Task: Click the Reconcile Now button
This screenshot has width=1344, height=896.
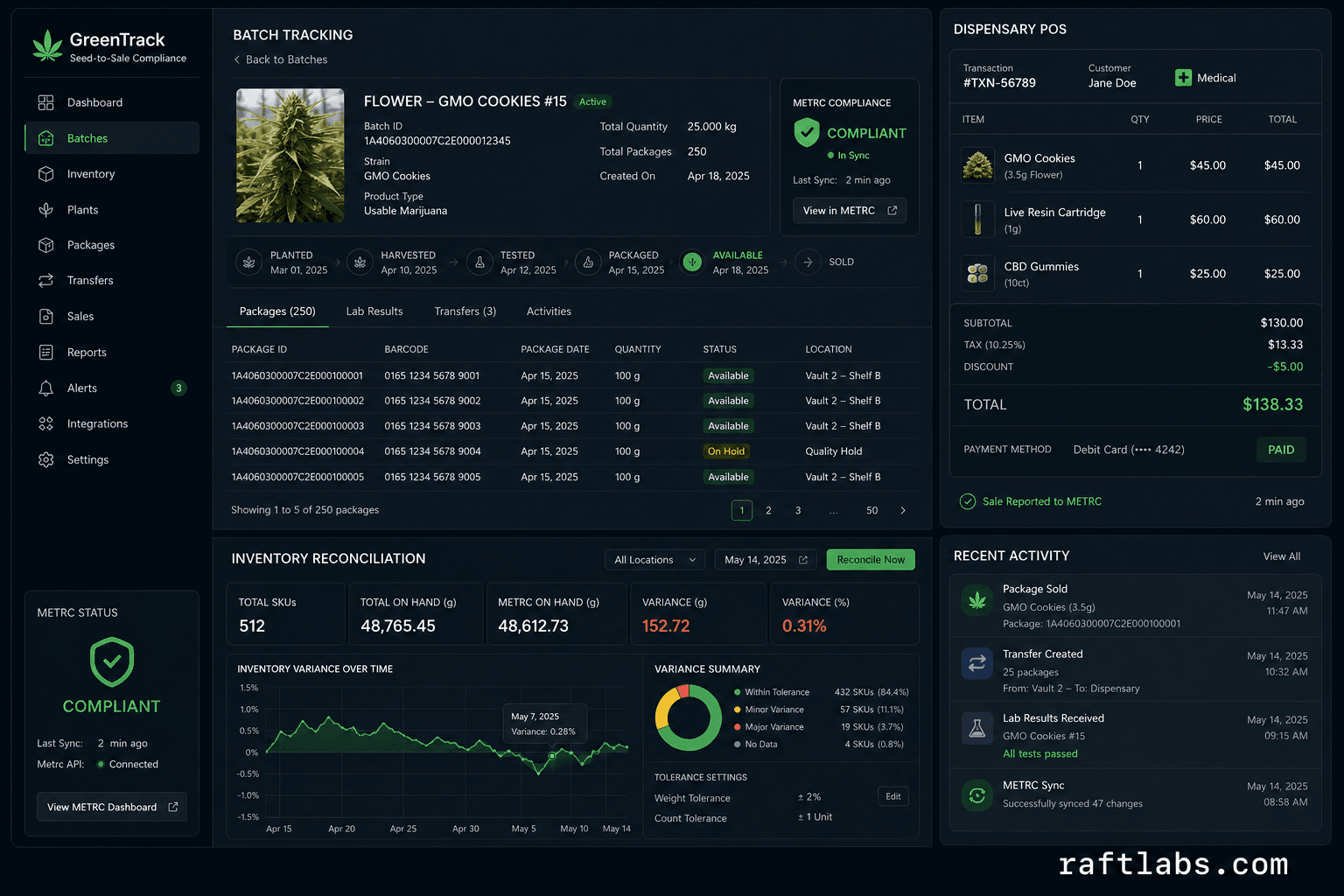Action: (871, 560)
